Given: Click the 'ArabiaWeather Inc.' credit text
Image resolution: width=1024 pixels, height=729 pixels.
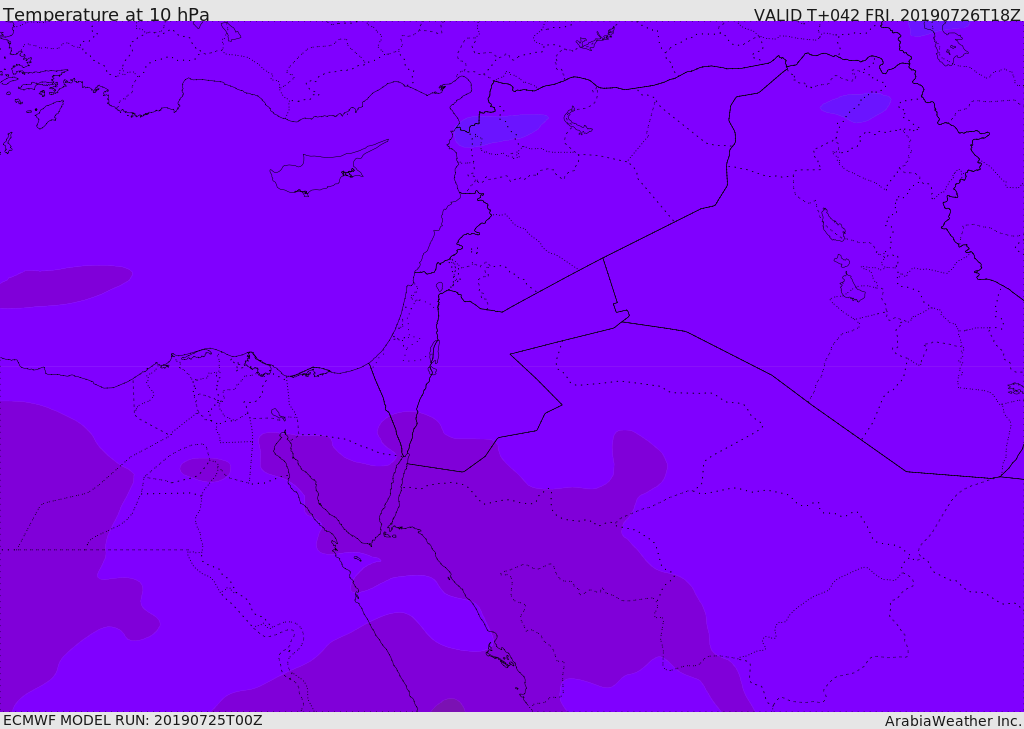Looking at the screenshot, I should pos(953,721).
